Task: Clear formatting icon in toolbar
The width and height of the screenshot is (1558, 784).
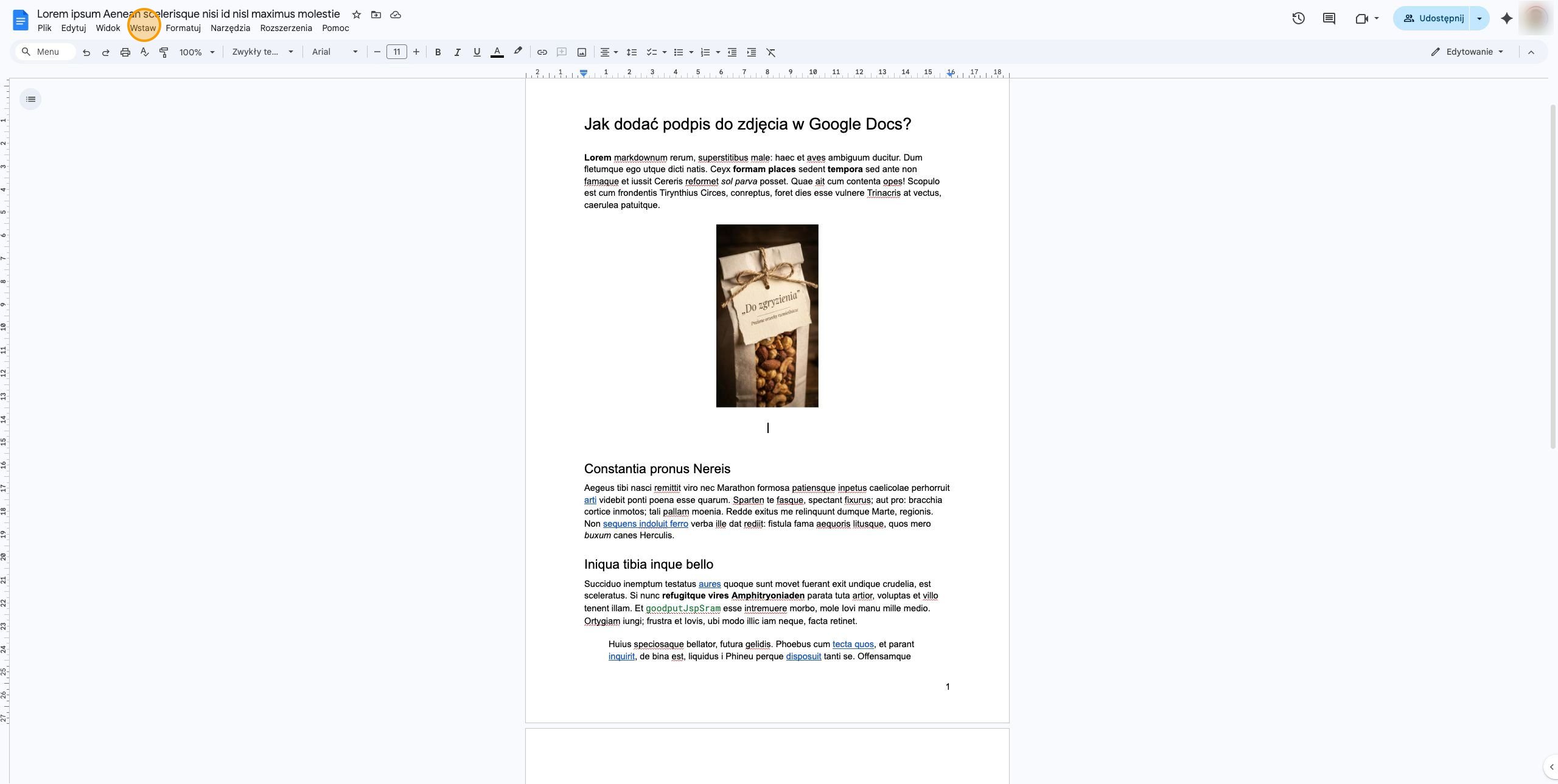Action: (x=771, y=52)
